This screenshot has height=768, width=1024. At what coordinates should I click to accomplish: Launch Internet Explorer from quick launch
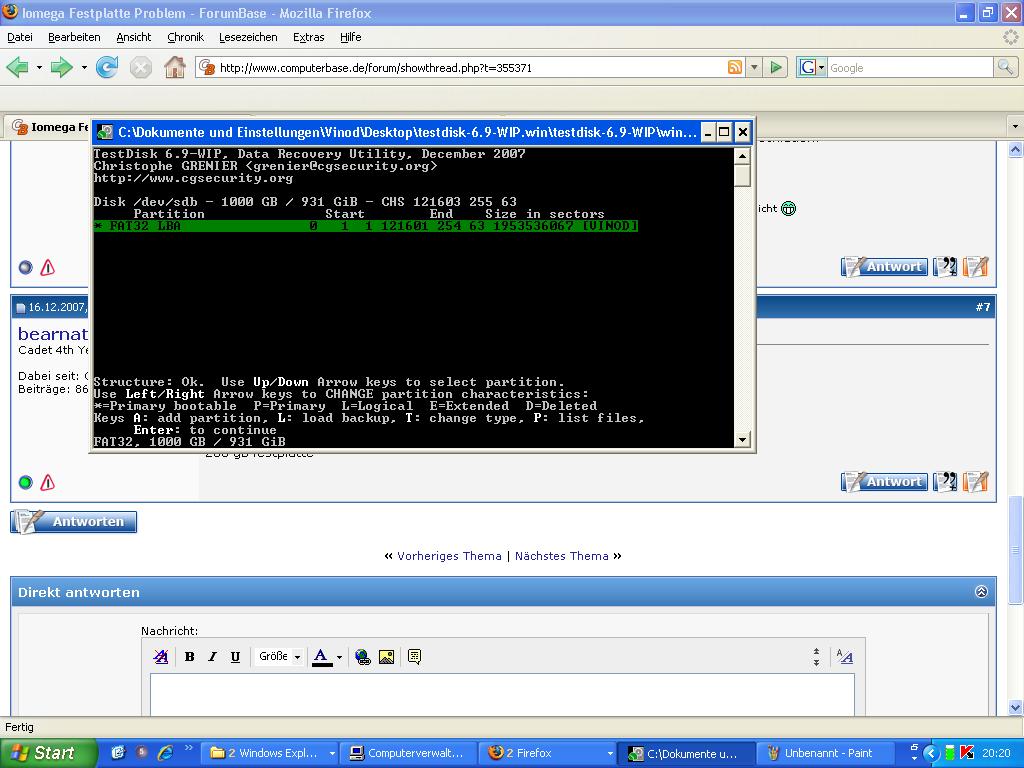[165, 753]
